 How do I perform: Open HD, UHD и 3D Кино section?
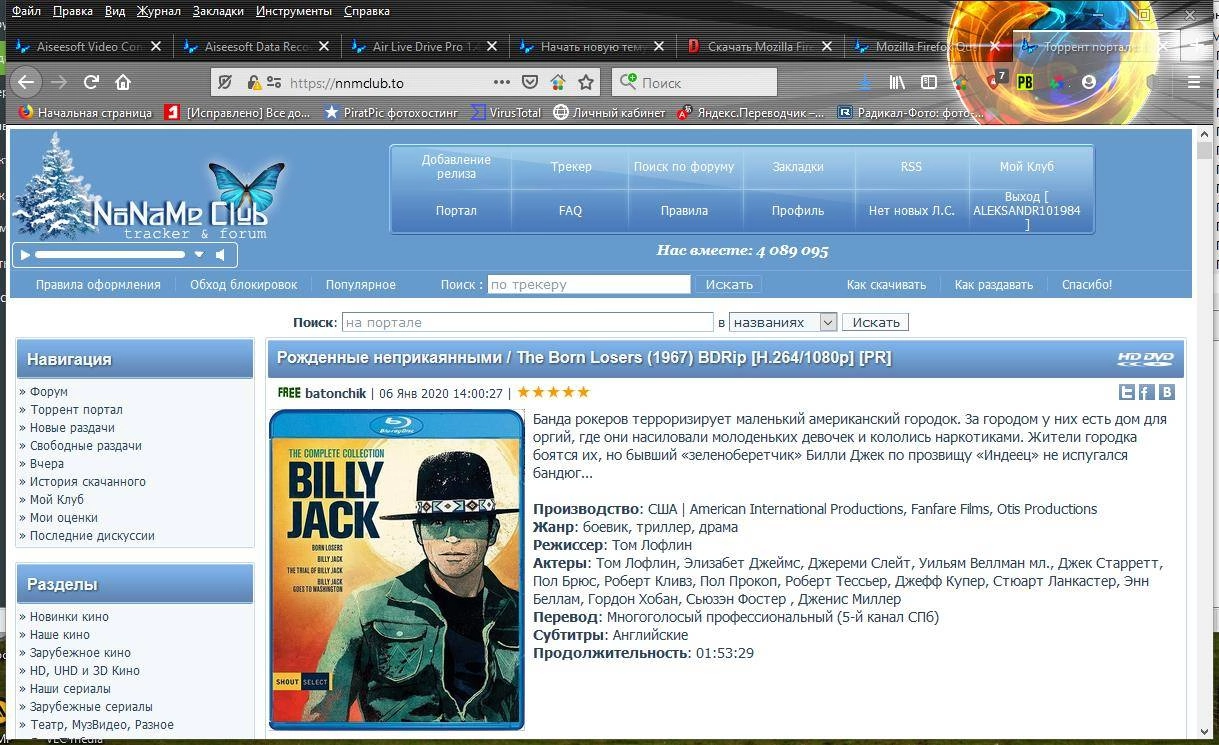click(x=85, y=670)
